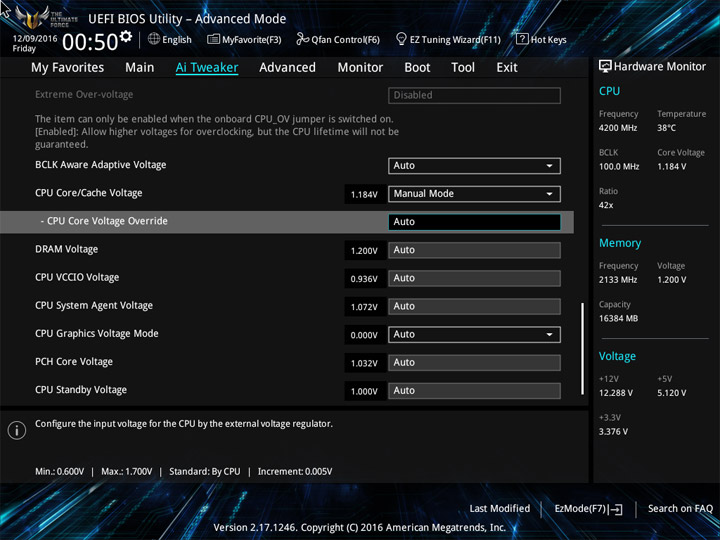Viewport: 720px width, 540px height.
Task: Select the Ai Tweaker tab
Action: pyautogui.click(x=207, y=68)
